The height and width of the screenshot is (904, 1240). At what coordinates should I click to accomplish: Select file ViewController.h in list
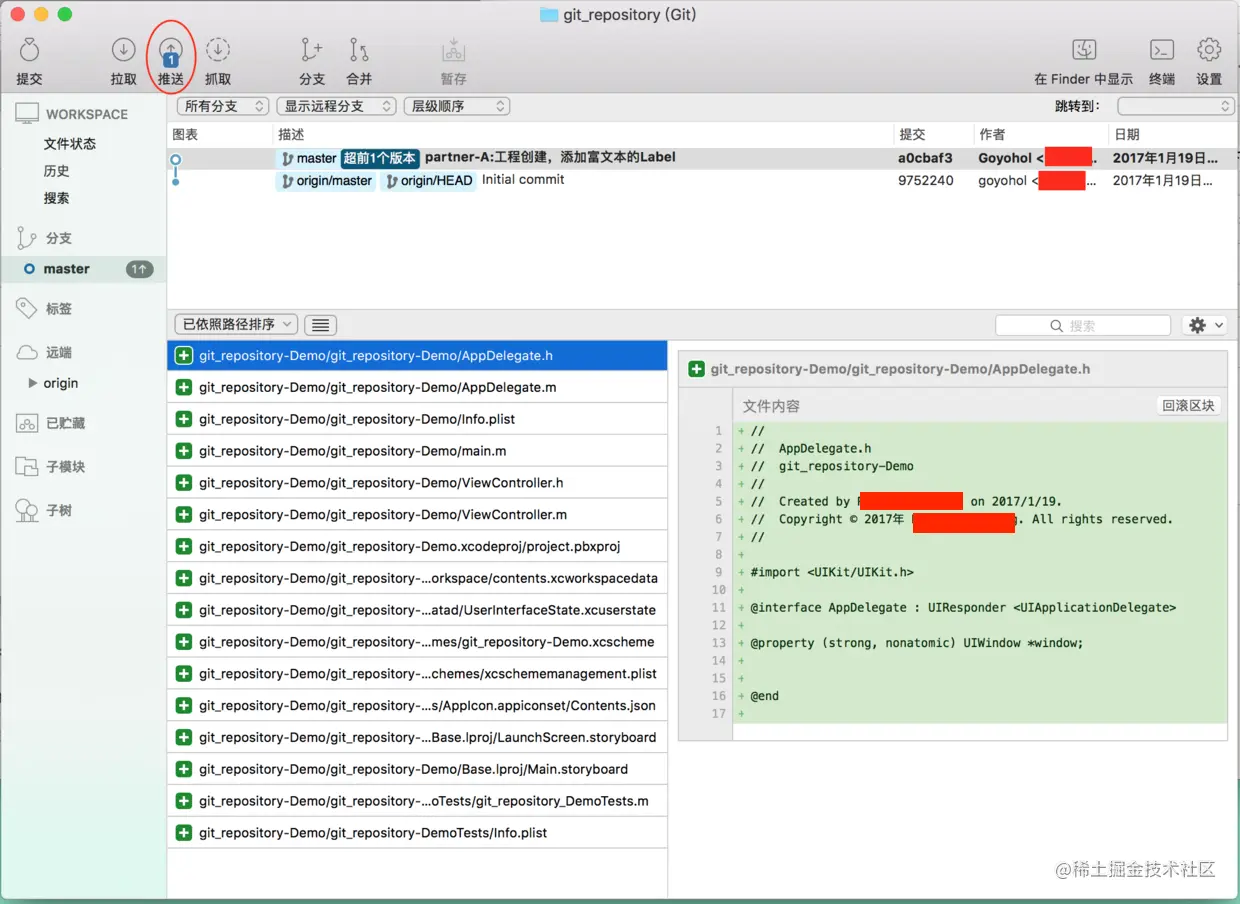(417, 483)
